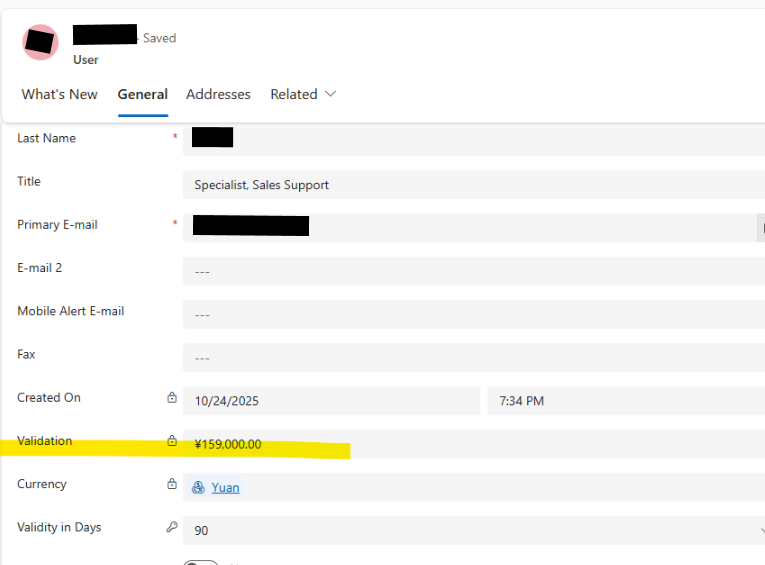Click the lock icon beside Currency
765x565 pixels.
(x=172, y=484)
